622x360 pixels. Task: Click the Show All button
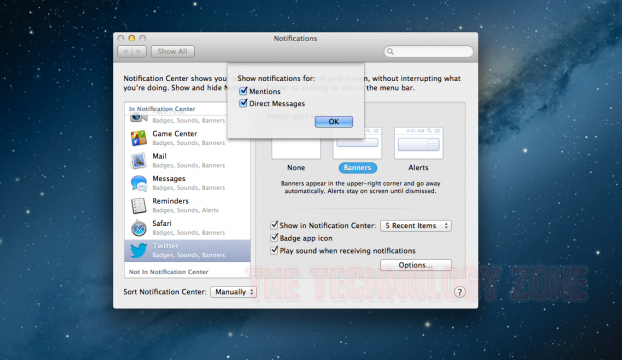173,52
